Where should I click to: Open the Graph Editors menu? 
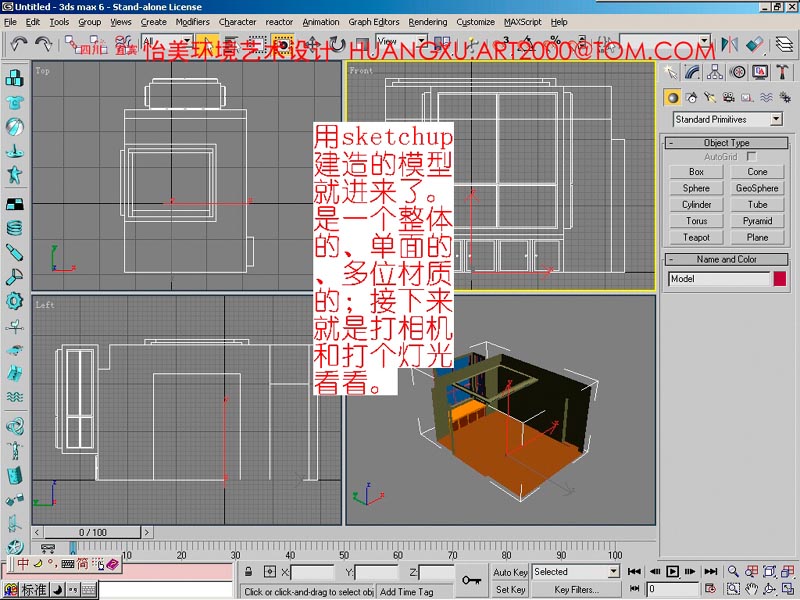(x=374, y=22)
